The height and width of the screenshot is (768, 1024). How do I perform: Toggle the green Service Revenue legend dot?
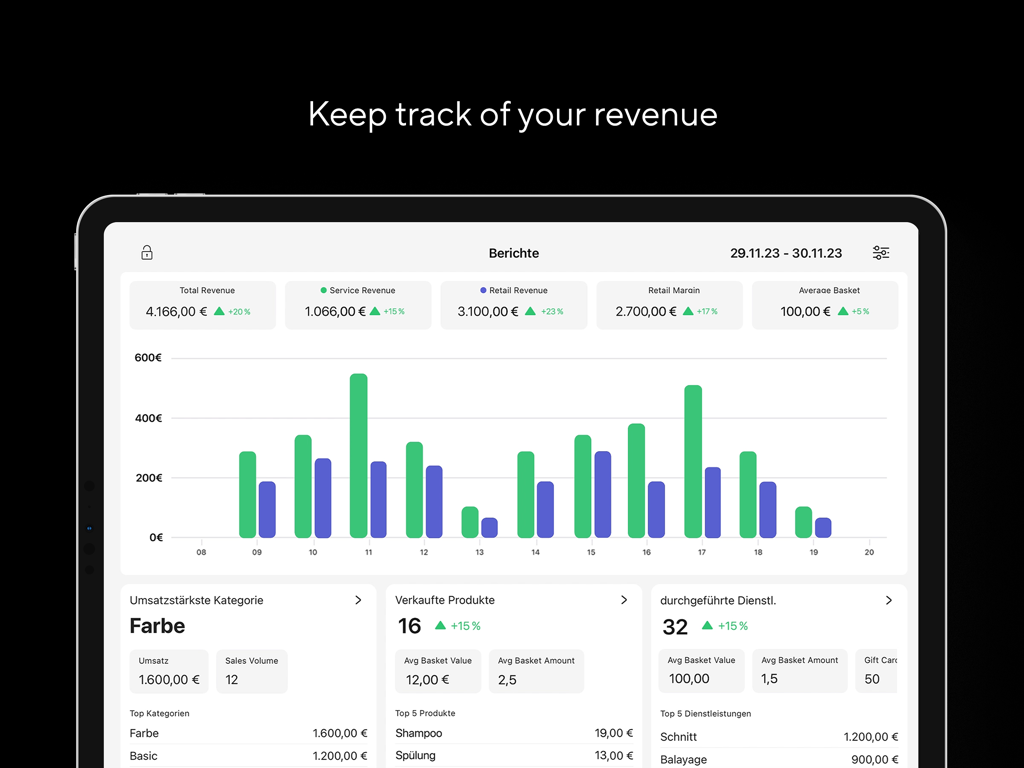(325, 290)
